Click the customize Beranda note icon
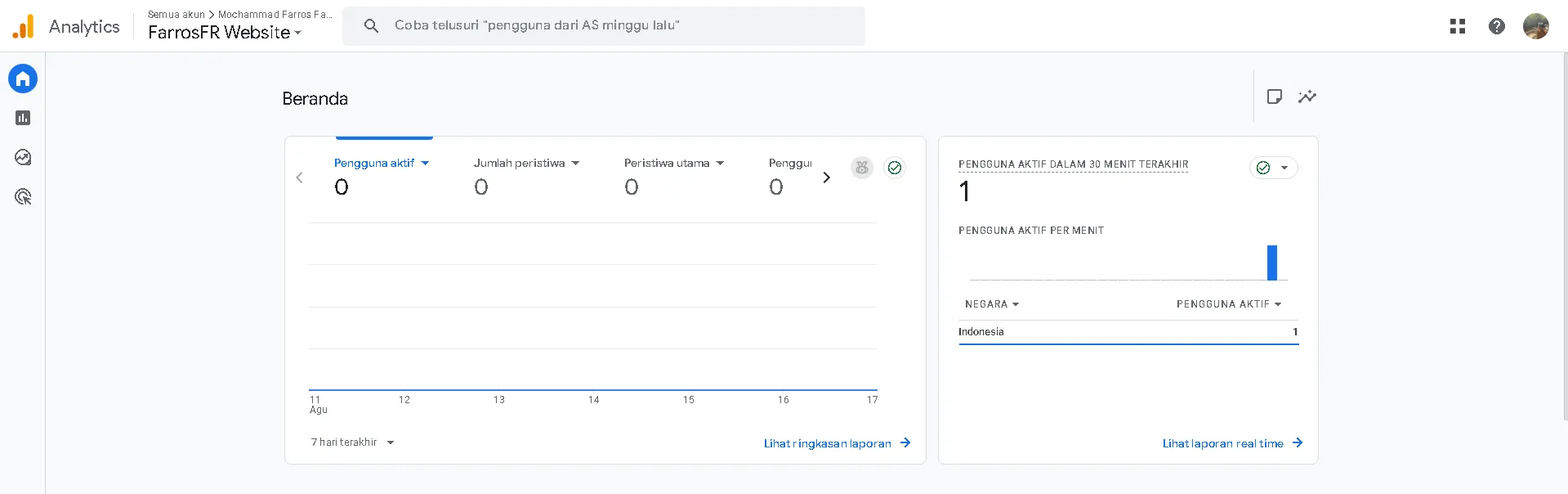The height and width of the screenshot is (494, 1568). 1274,97
